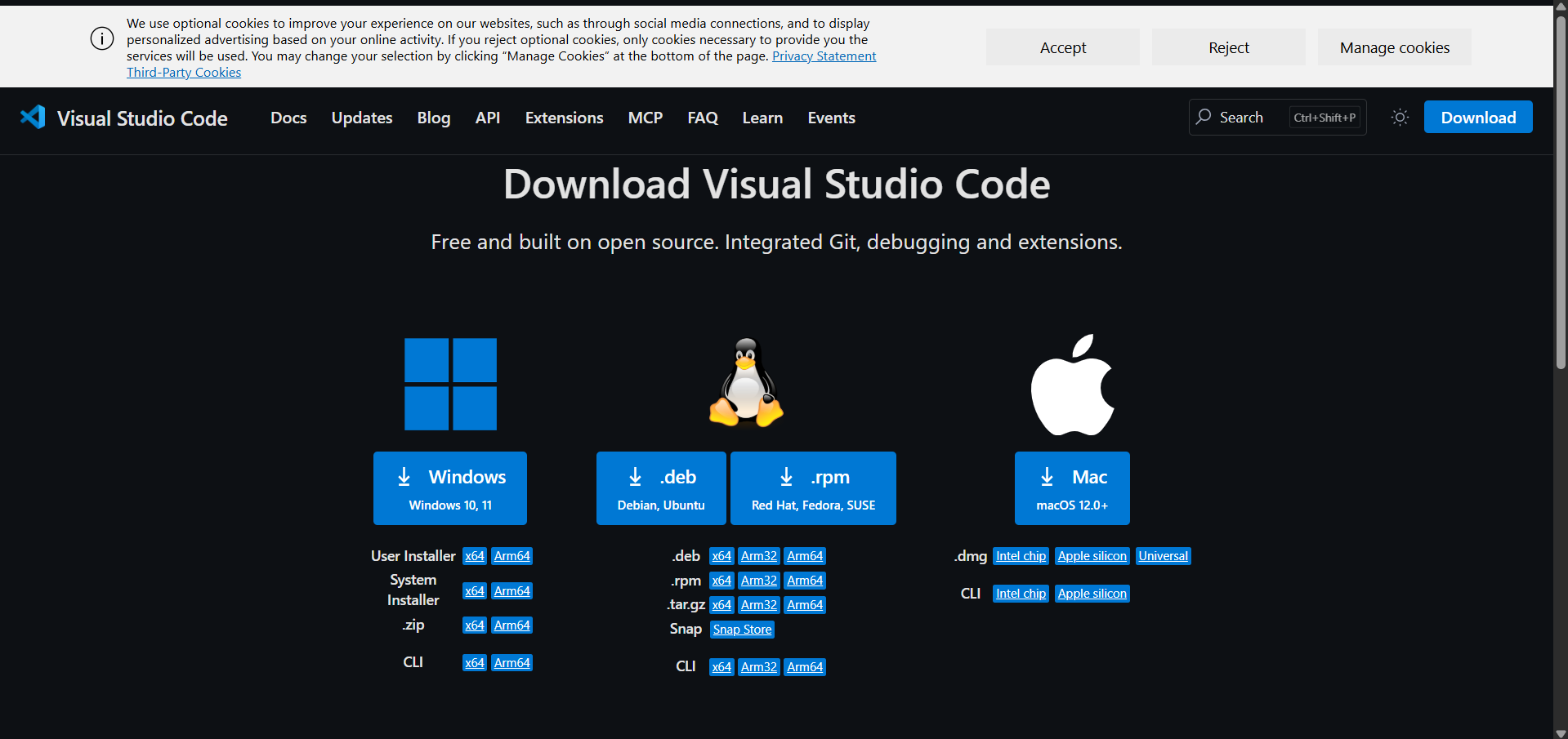1568x739 pixels.
Task: Open the Updates page
Action: 362,118
